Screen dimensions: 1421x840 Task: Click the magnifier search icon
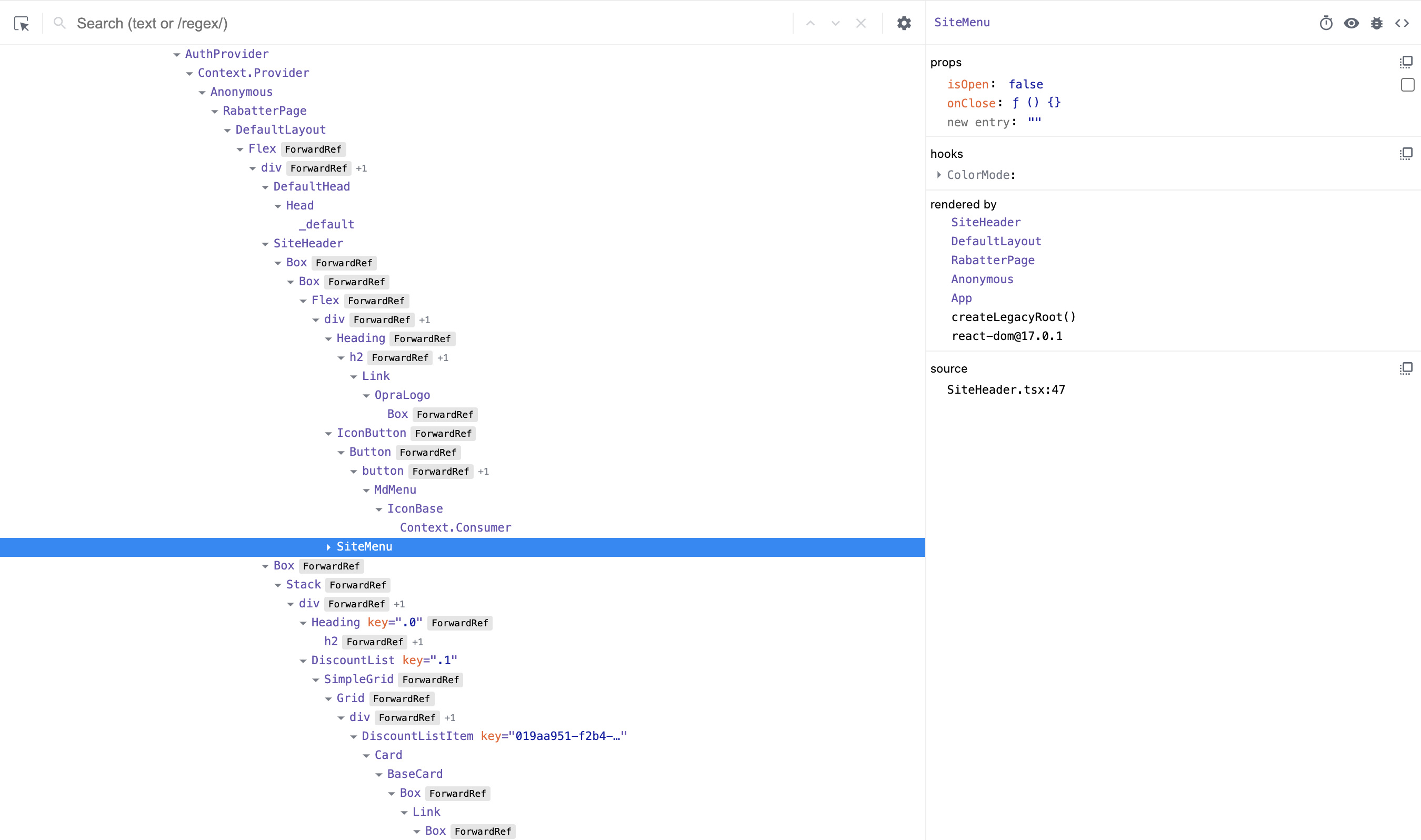click(x=59, y=23)
